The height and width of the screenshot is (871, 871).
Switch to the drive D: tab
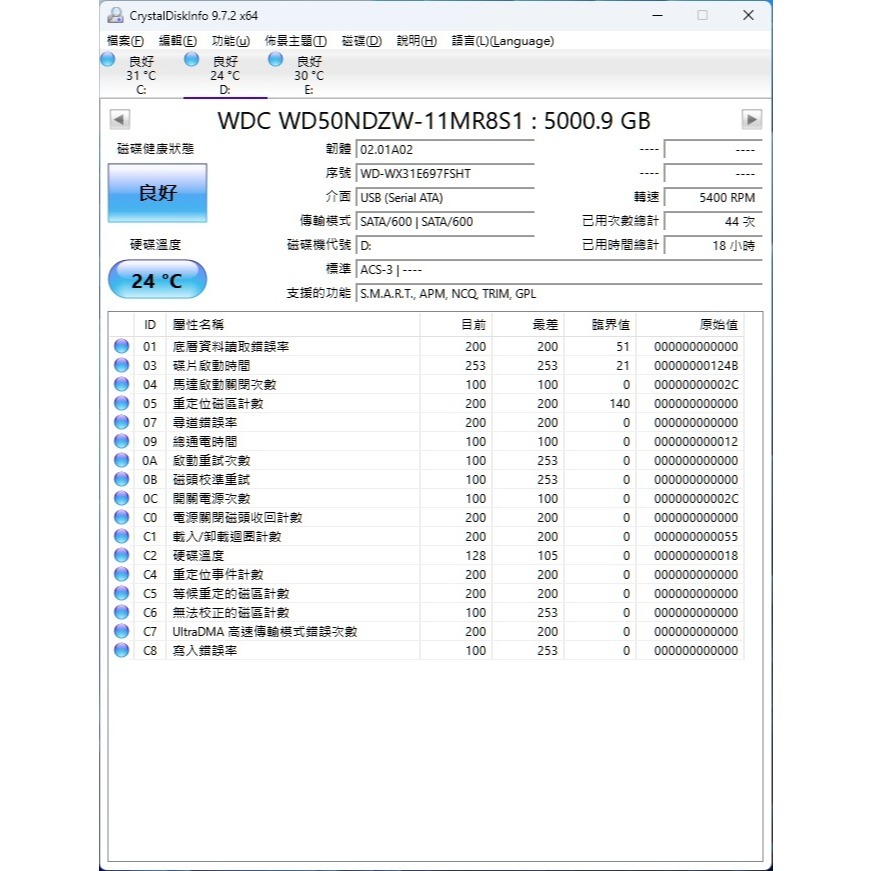pyautogui.click(x=225, y=75)
